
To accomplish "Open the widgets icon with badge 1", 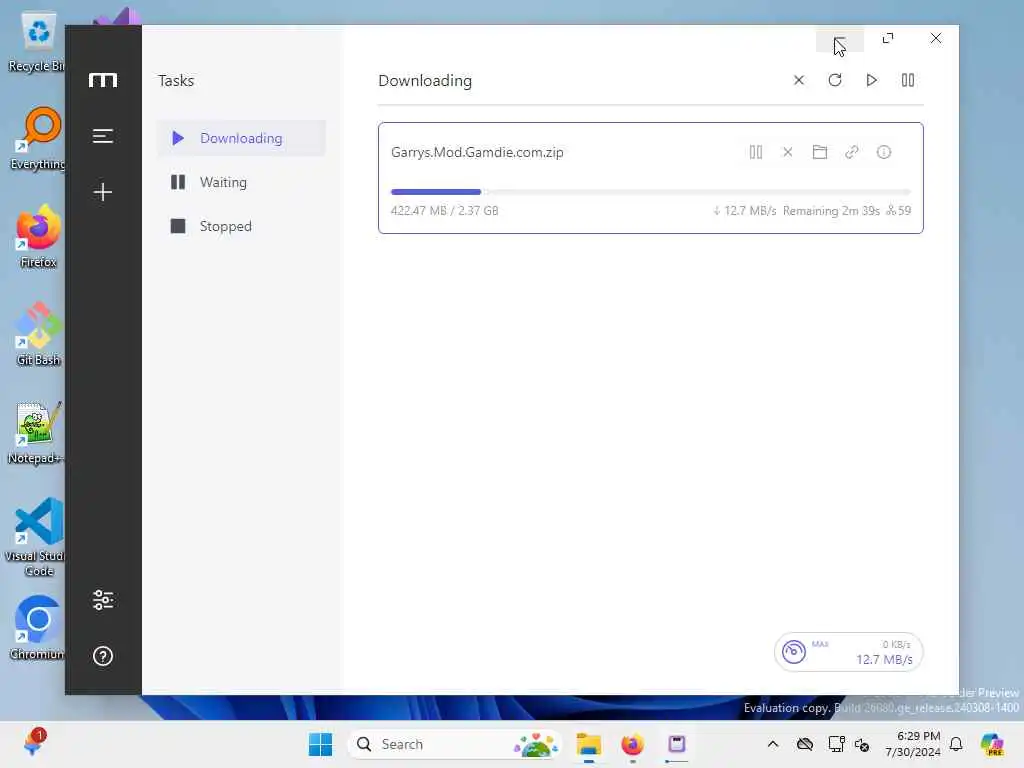I will coord(33,743).
